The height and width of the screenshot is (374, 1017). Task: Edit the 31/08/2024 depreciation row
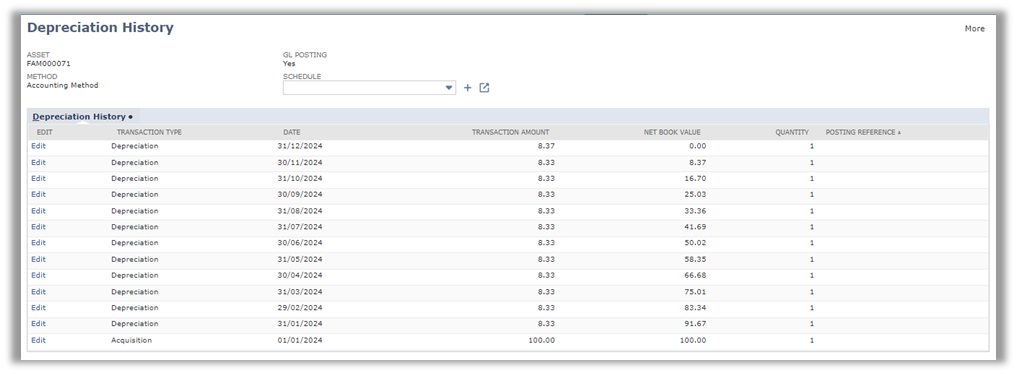coord(38,211)
